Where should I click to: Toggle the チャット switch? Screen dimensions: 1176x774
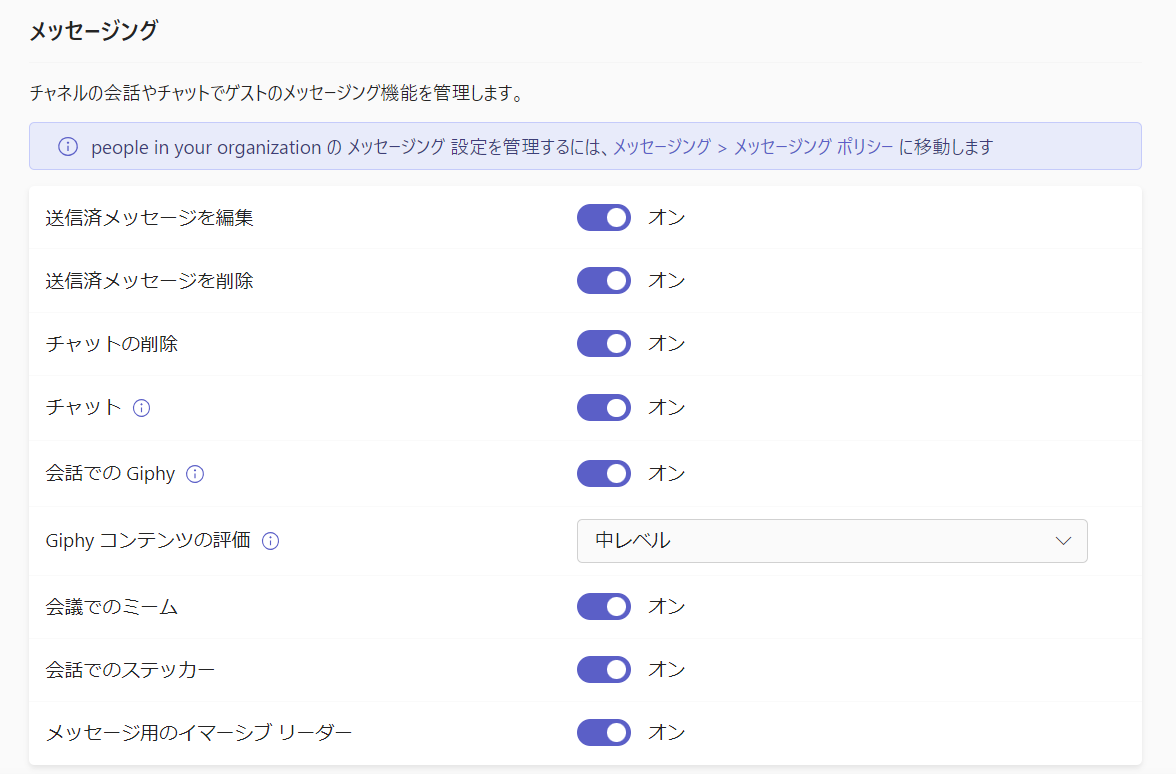click(x=604, y=408)
